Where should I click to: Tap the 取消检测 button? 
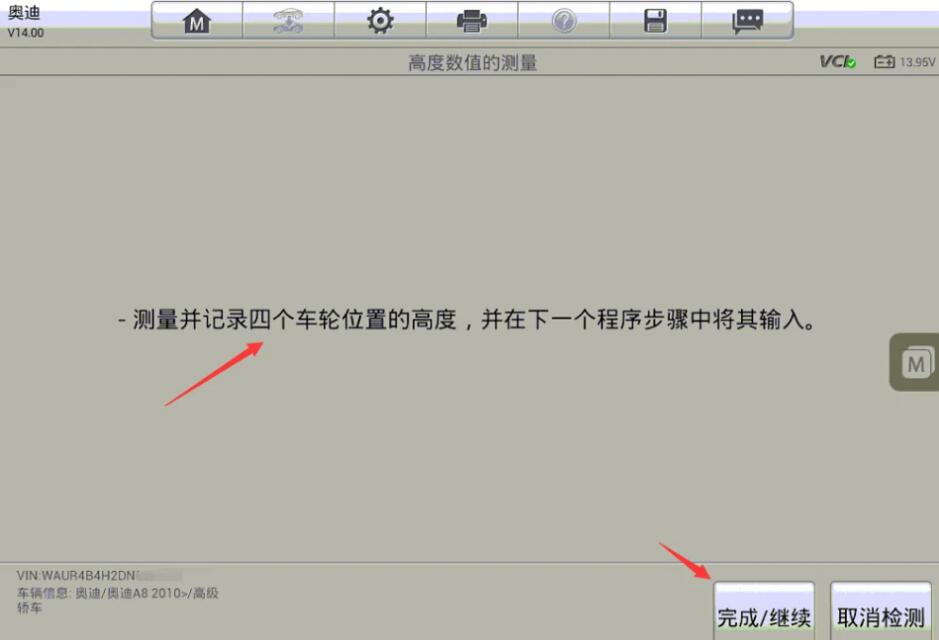click(880, 612)
